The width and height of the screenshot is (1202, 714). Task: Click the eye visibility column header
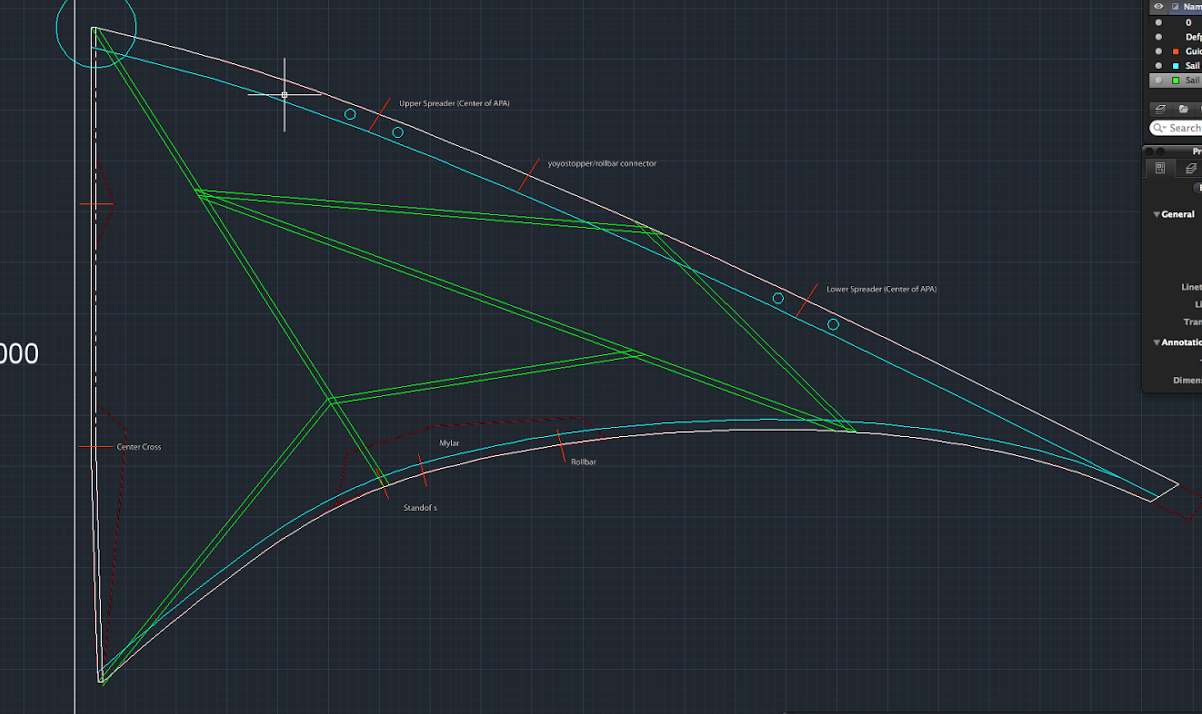click(x=1158, y=6)
